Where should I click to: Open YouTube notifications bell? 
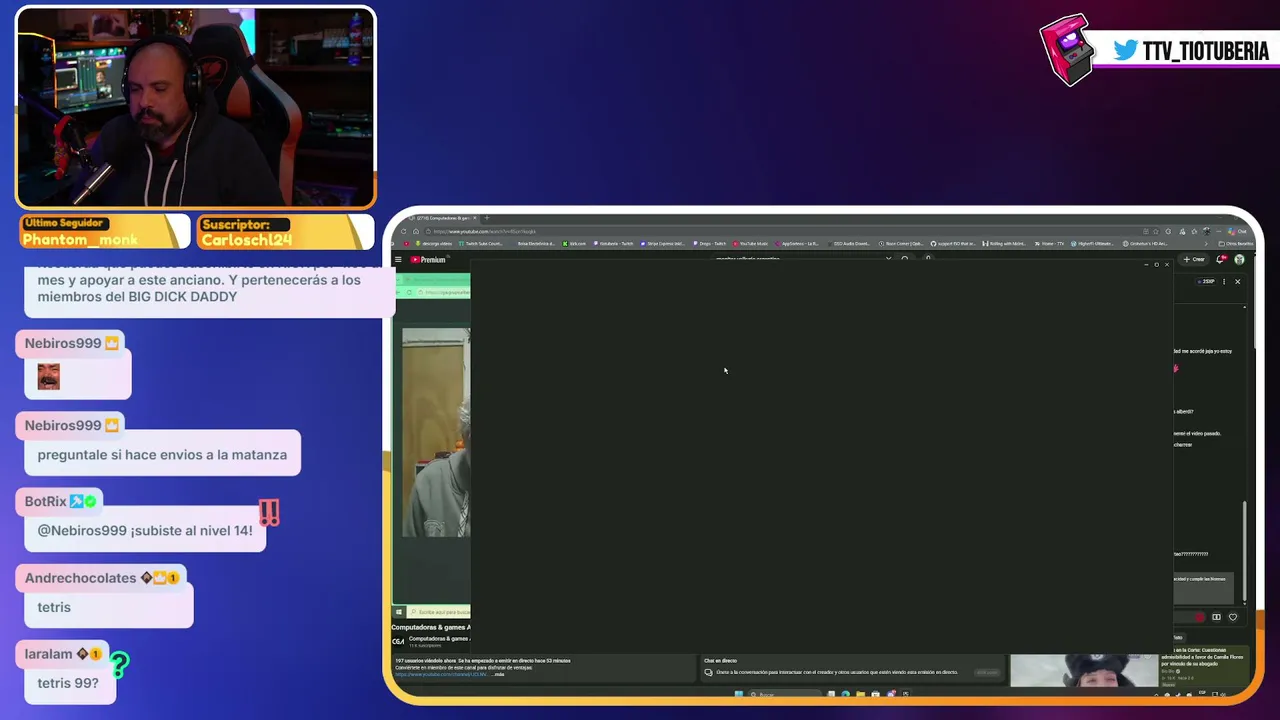click(x=1220, y=260)
